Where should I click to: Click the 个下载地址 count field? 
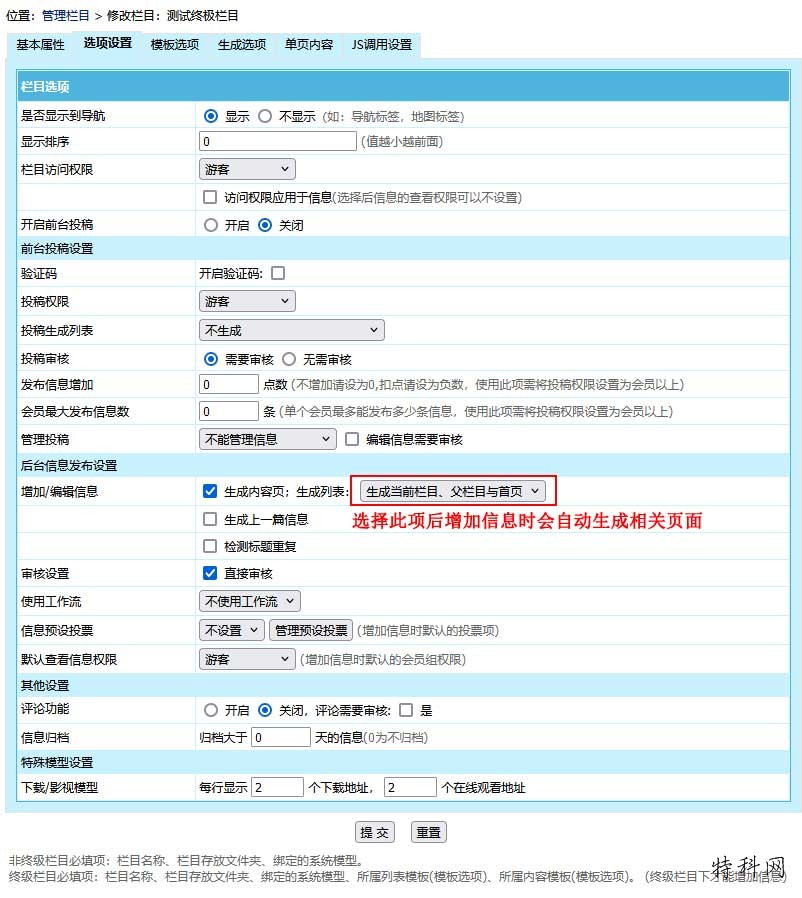tap(277, 787)
